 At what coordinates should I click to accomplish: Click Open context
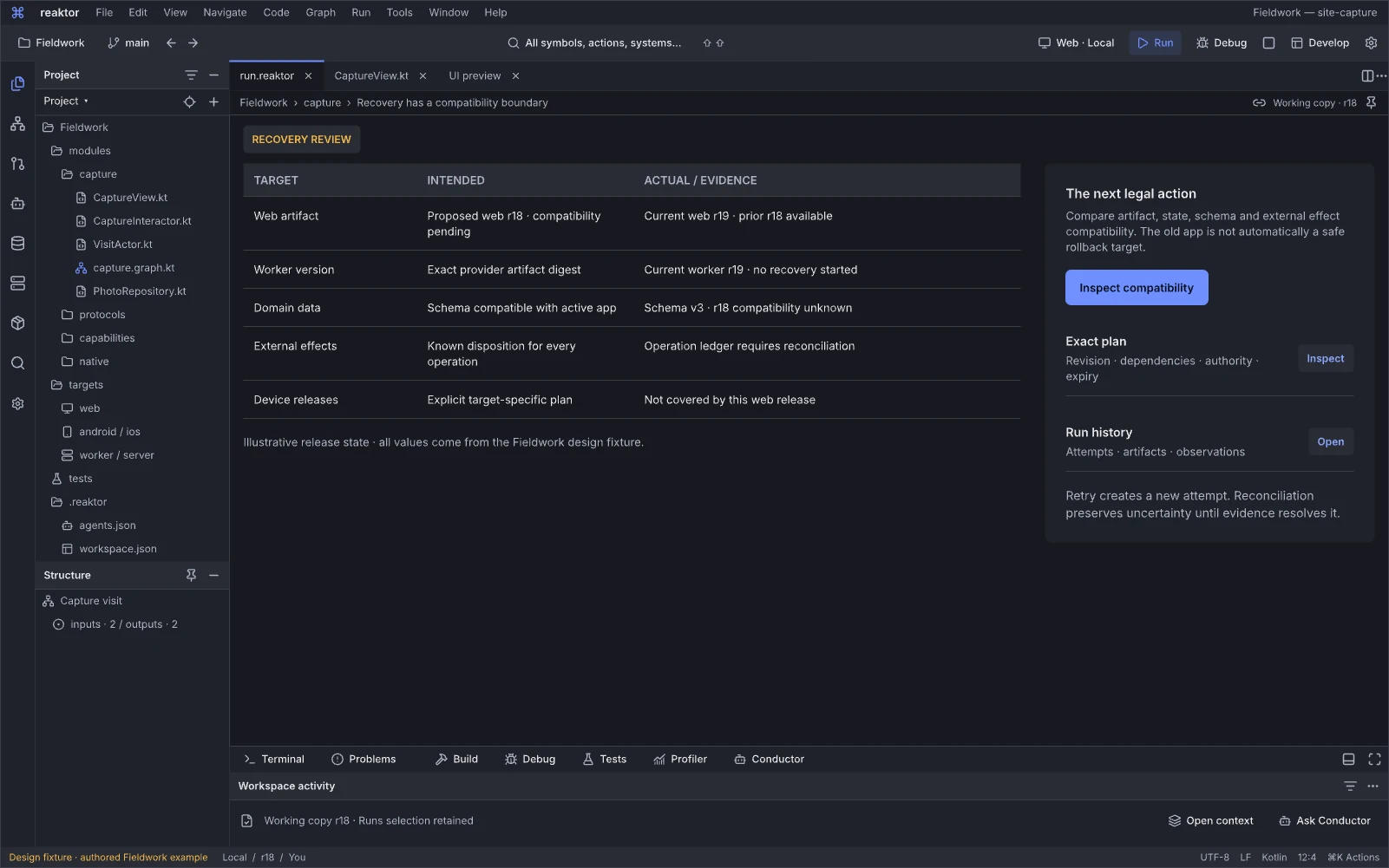[x=1210, y=820]
